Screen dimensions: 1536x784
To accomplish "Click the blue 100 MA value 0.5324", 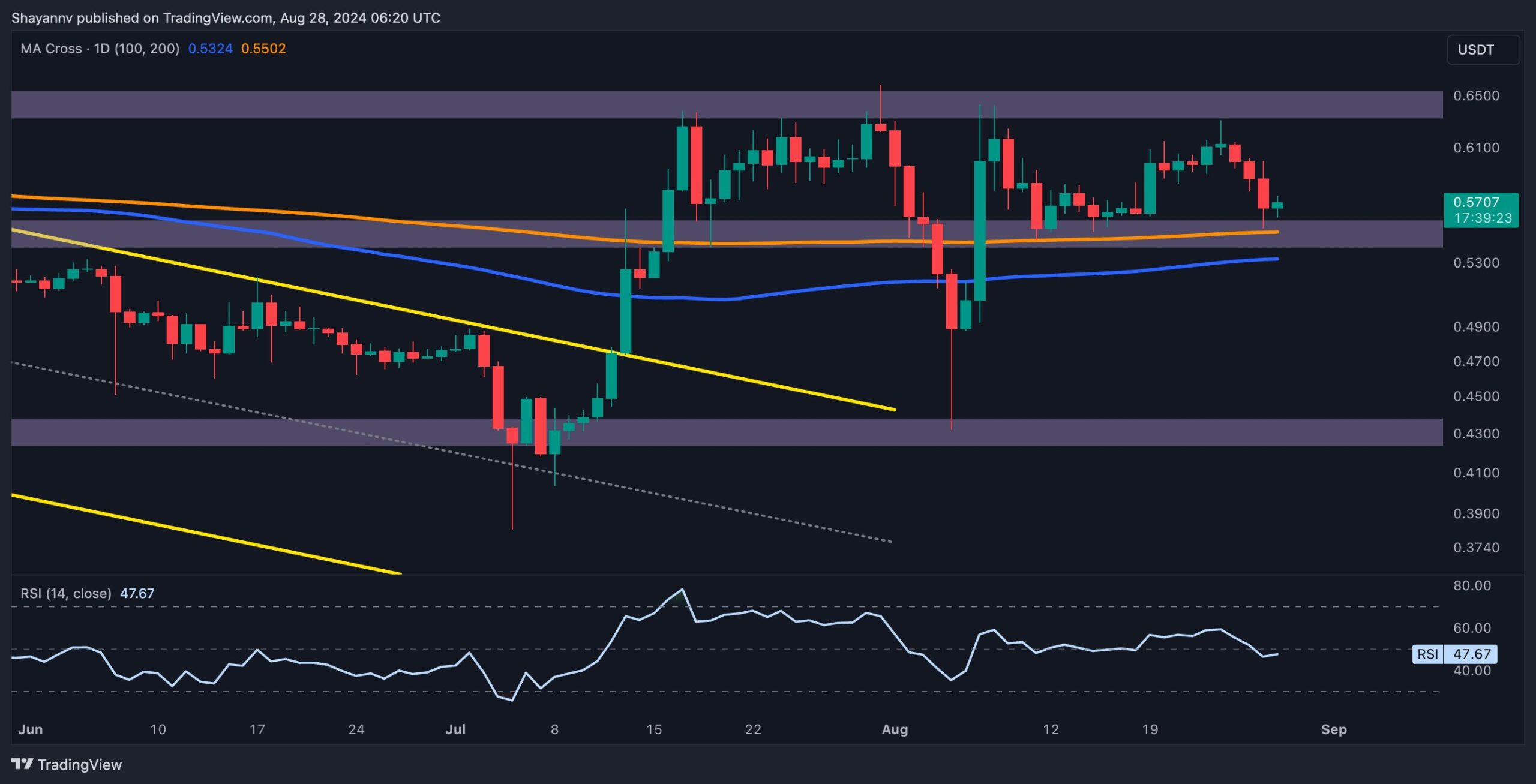I will point(210,49).
